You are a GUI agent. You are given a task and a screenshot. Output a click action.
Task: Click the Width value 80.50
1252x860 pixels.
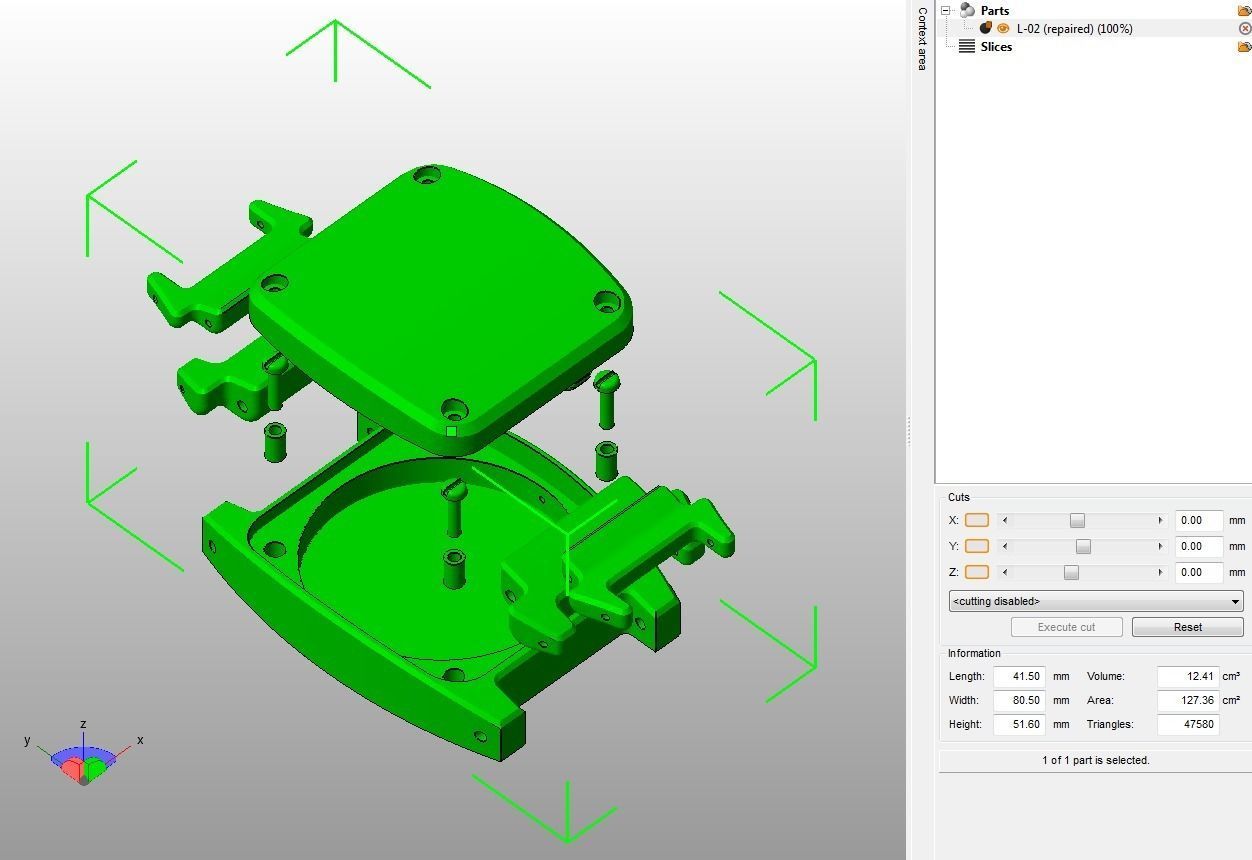tap(1019, 700)
